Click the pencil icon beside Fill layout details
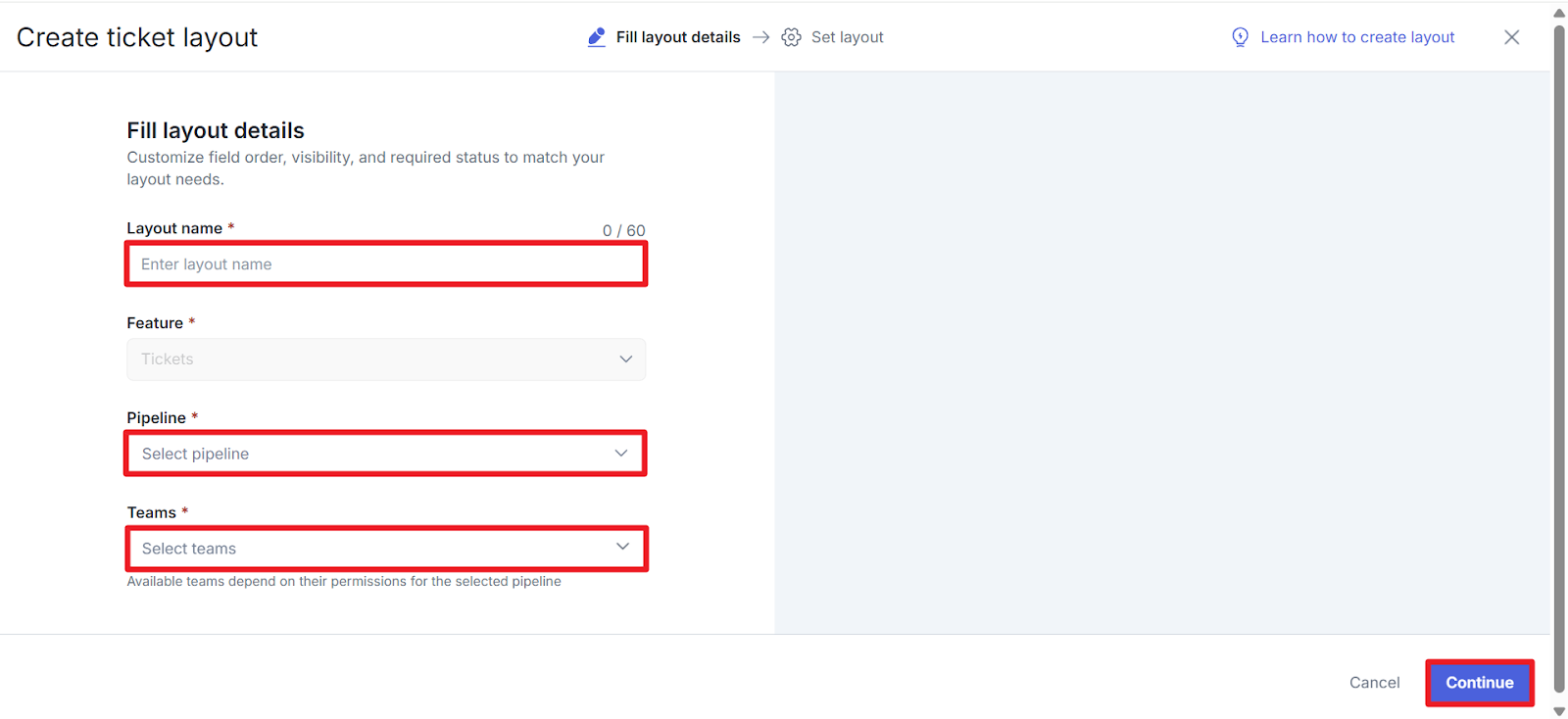This screenshot has width=1568, height=719. coord(596,37)
